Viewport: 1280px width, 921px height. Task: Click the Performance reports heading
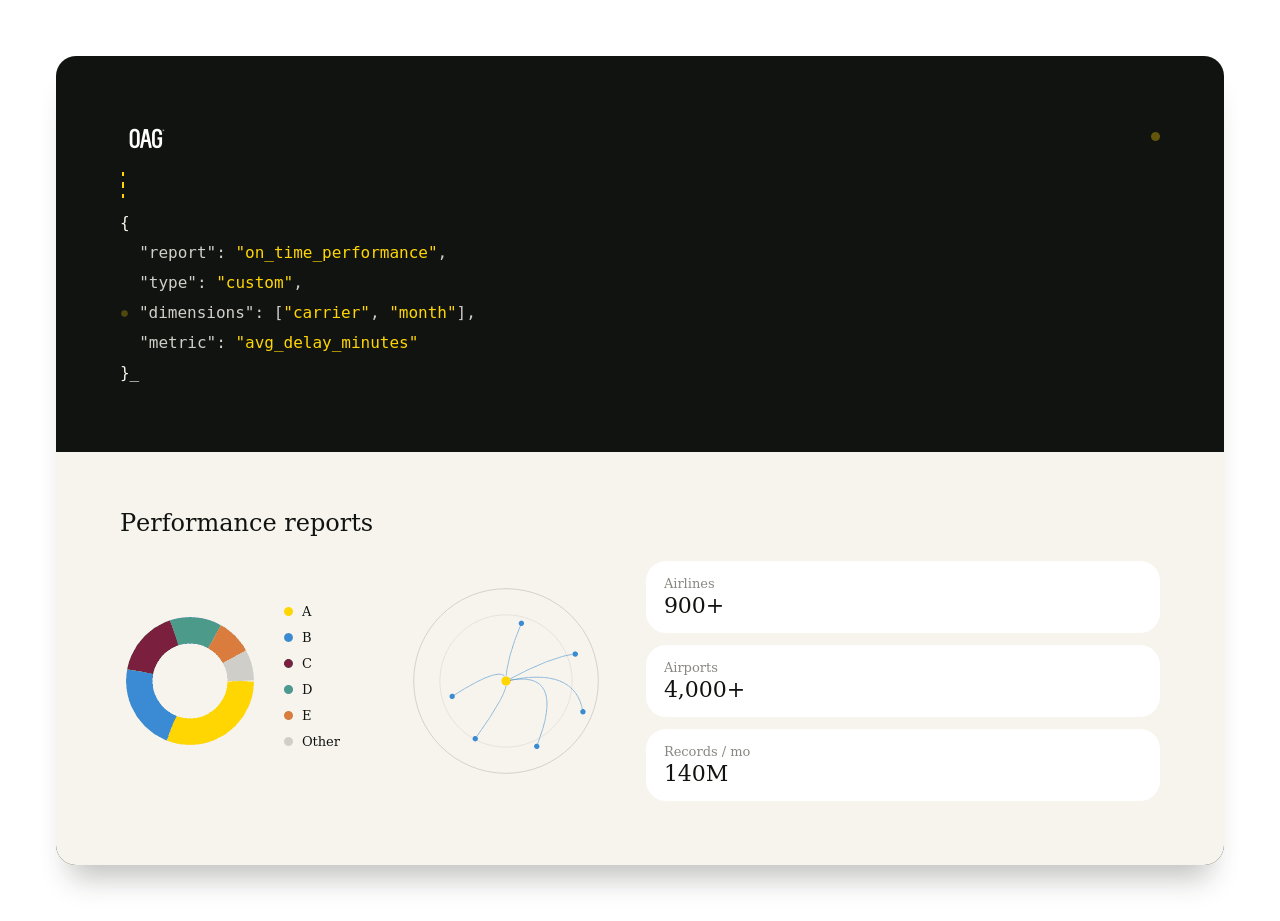coord(246,523)
